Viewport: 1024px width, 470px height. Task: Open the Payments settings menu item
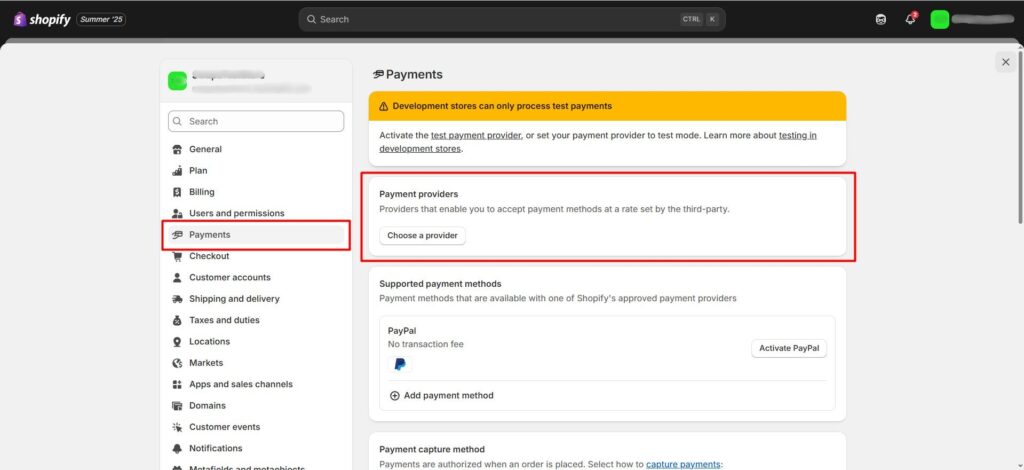209,235
